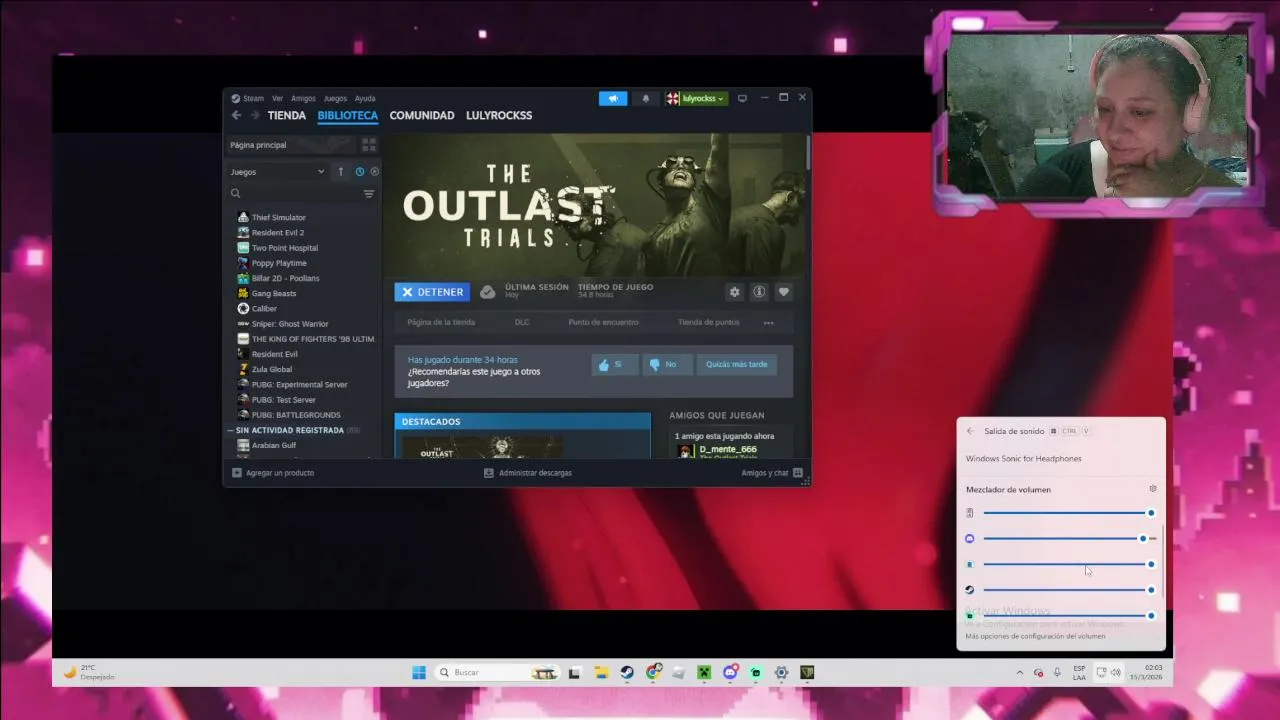Open the Ayuda menu
This screenshot has height=720, width=1280.
coord(365,98)
